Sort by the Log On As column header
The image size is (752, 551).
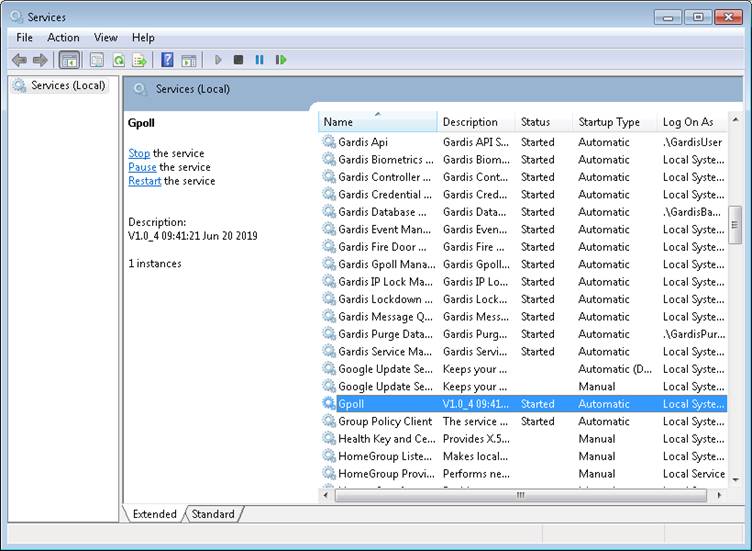693,122
